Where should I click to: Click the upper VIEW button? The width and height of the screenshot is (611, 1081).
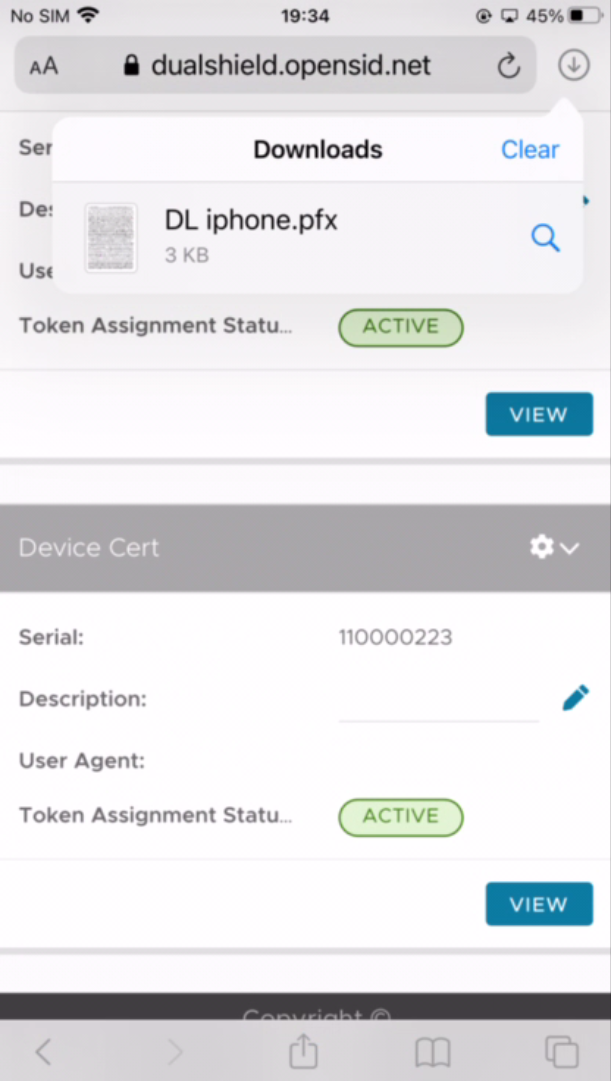[539, 414]
